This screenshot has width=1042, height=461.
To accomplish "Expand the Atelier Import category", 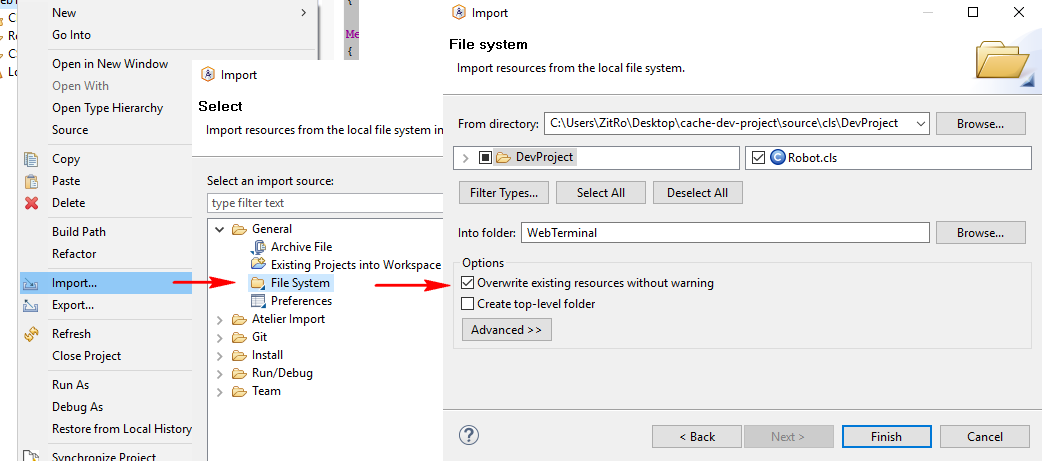I will coord(219,319).
